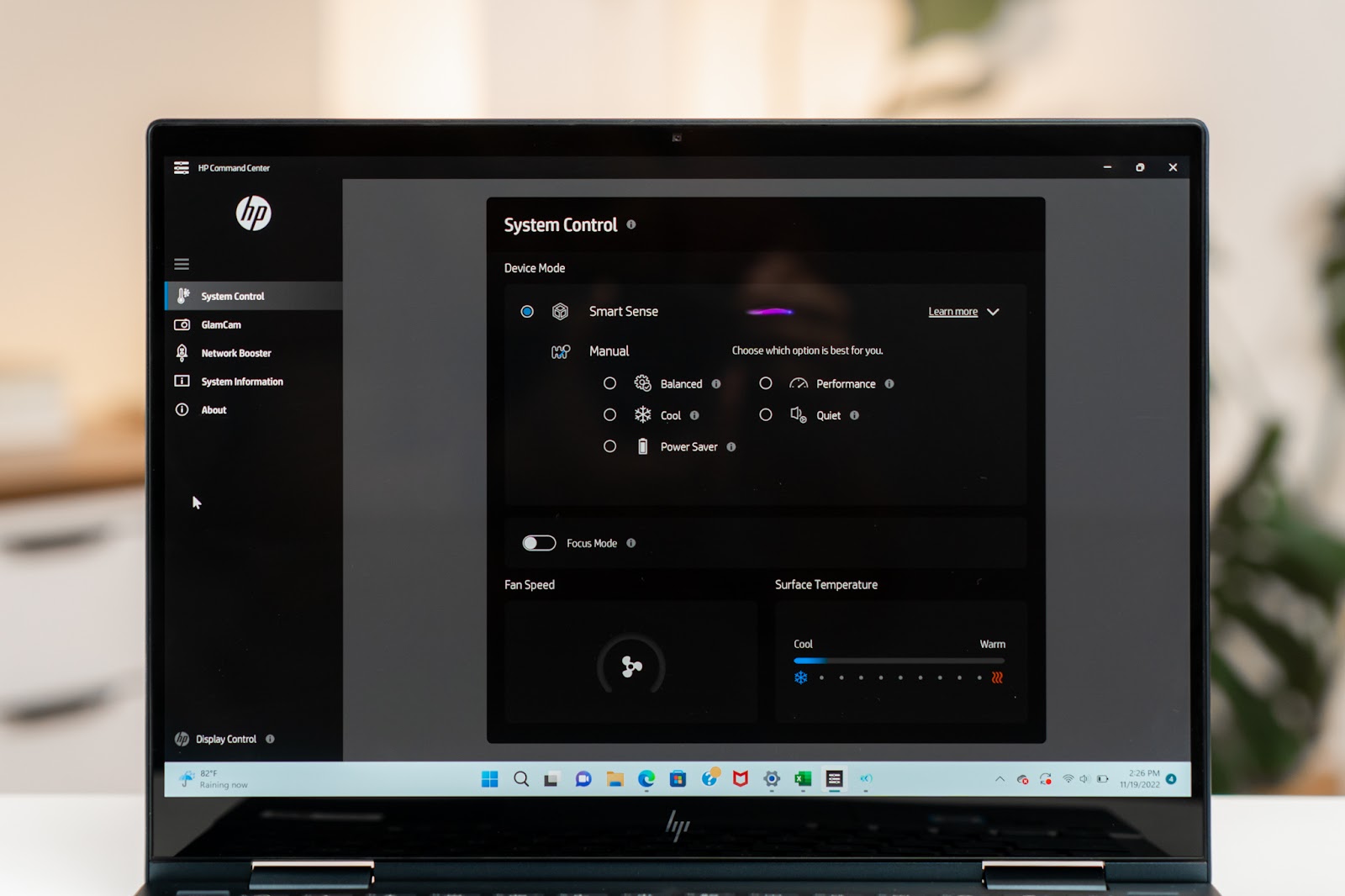Open Excel from the taskbar

(x=803, y=779)
